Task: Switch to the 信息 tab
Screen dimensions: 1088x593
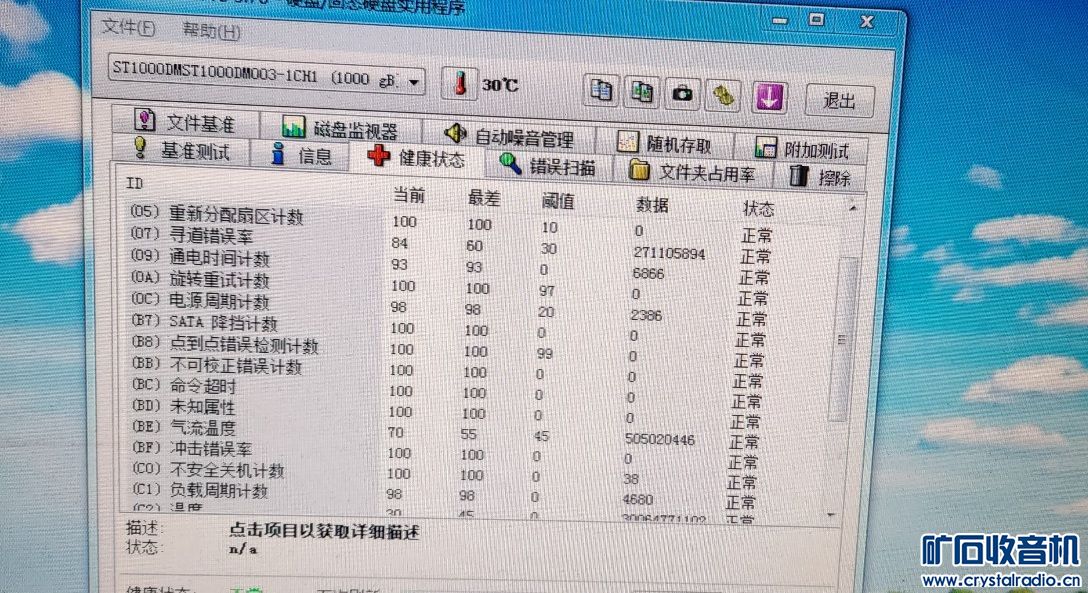Action: click(302, 155)
